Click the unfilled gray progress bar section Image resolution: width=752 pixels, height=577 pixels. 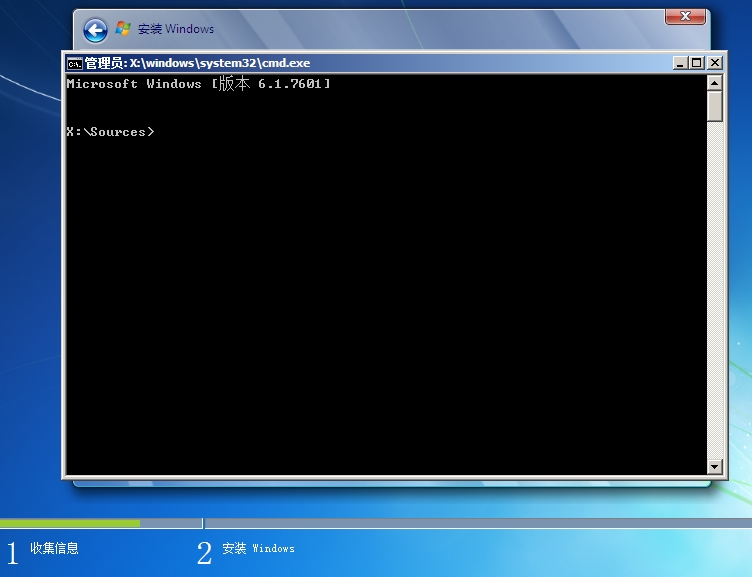point(450,523)
